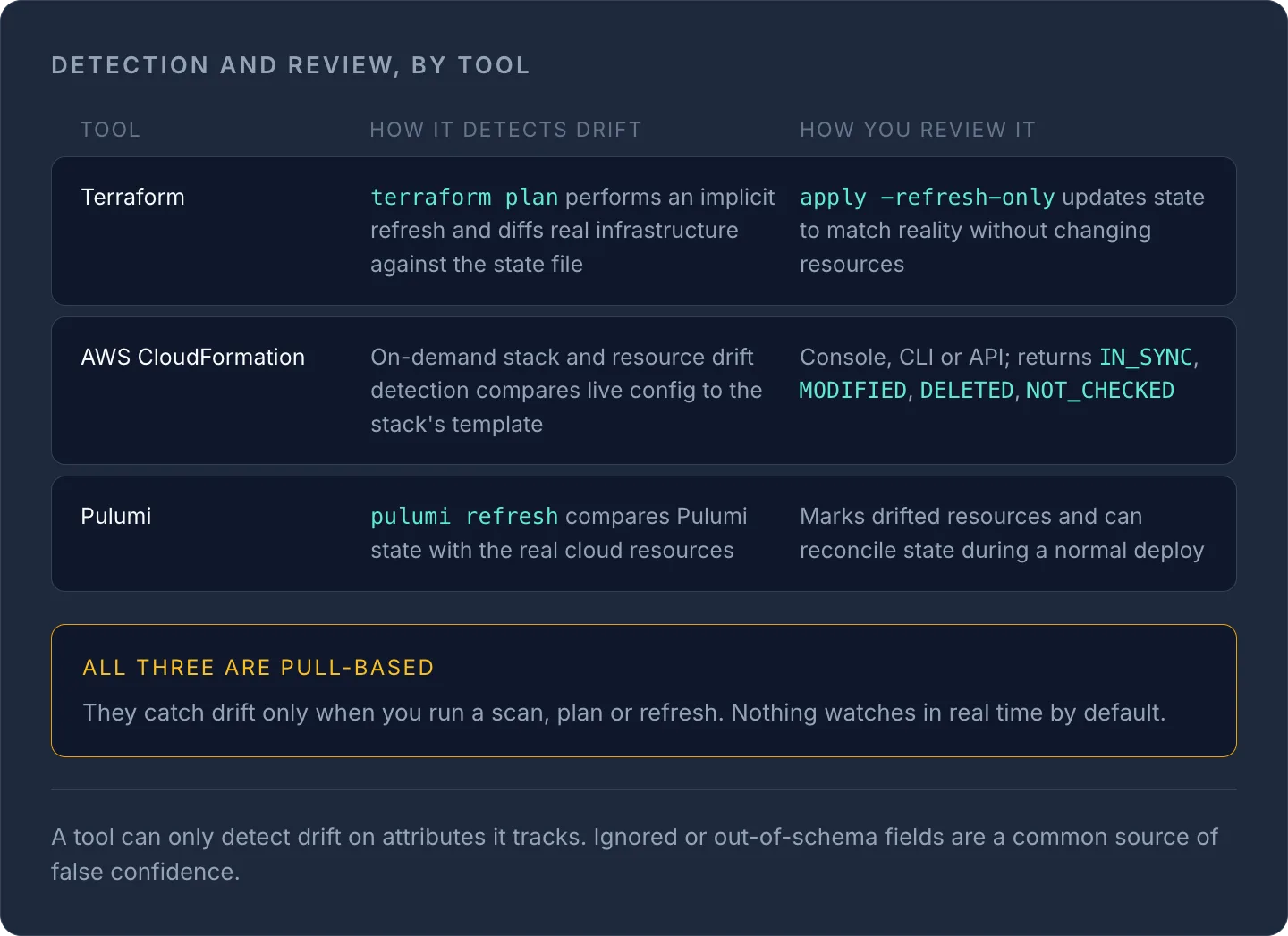The width and height of the screenshot is (1288, 936).
Task: Select the 'Terraform' tool name cell
Action: pos(132,197)
